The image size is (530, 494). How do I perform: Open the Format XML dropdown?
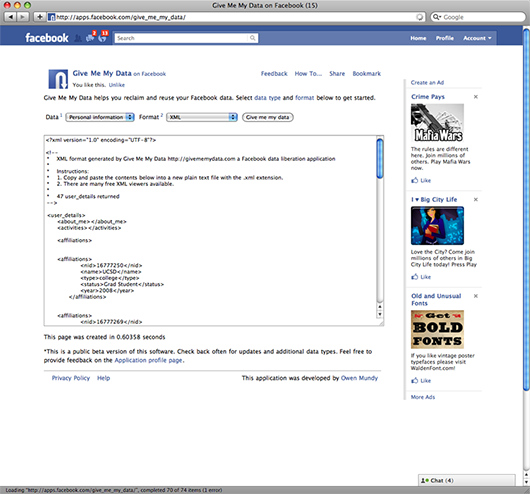(202, 117)
